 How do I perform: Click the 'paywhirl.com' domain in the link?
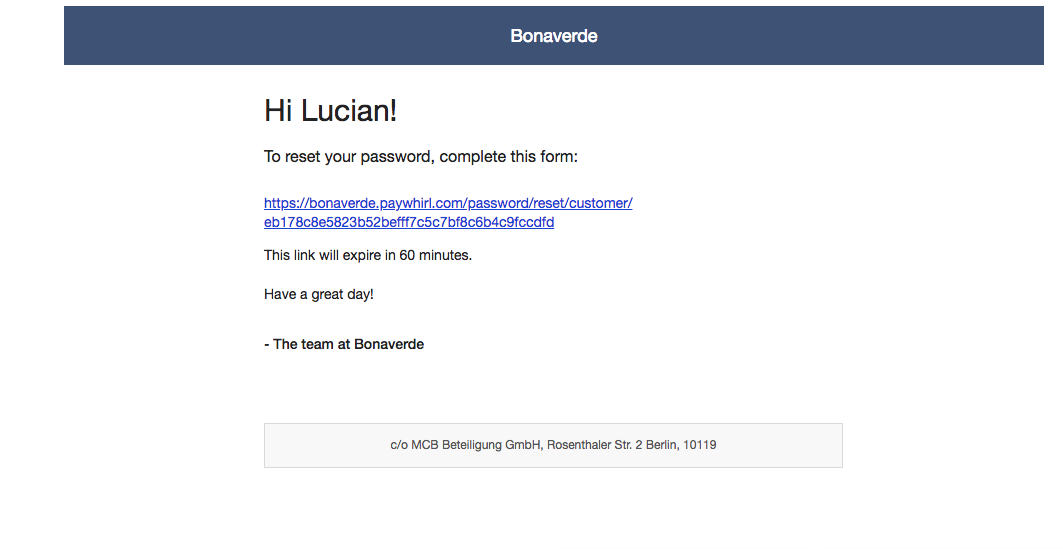(x=422, y=203)
